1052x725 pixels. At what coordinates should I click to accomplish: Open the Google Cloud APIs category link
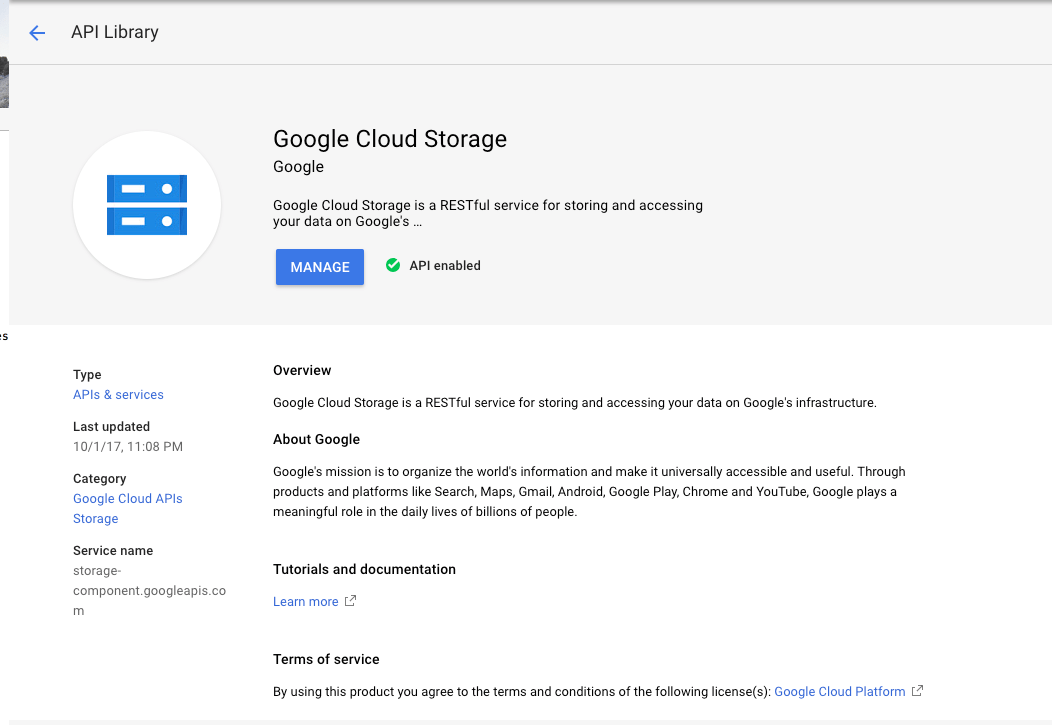pos(128,499)
